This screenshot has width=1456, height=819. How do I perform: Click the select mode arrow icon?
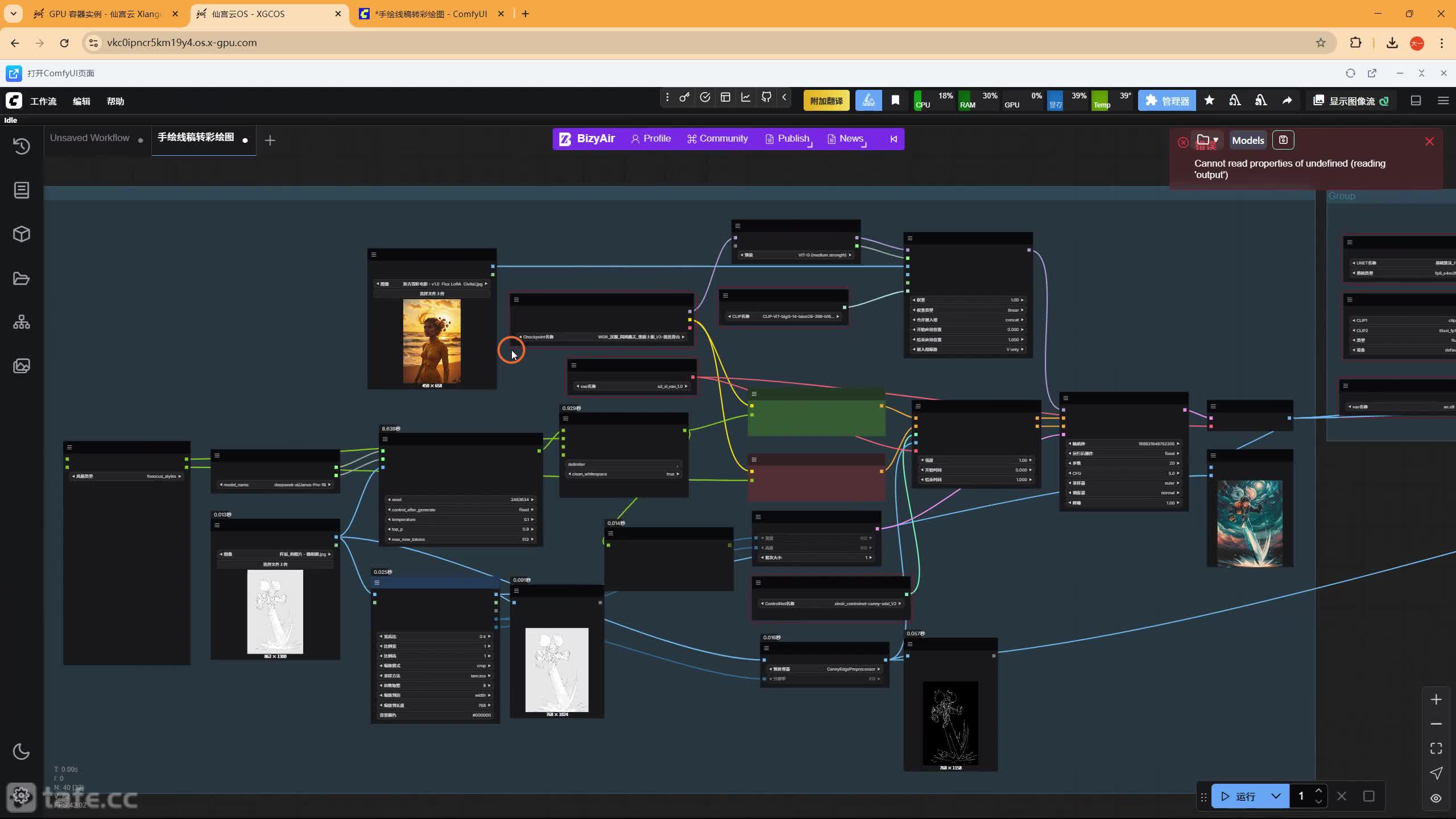(1436, 773)
